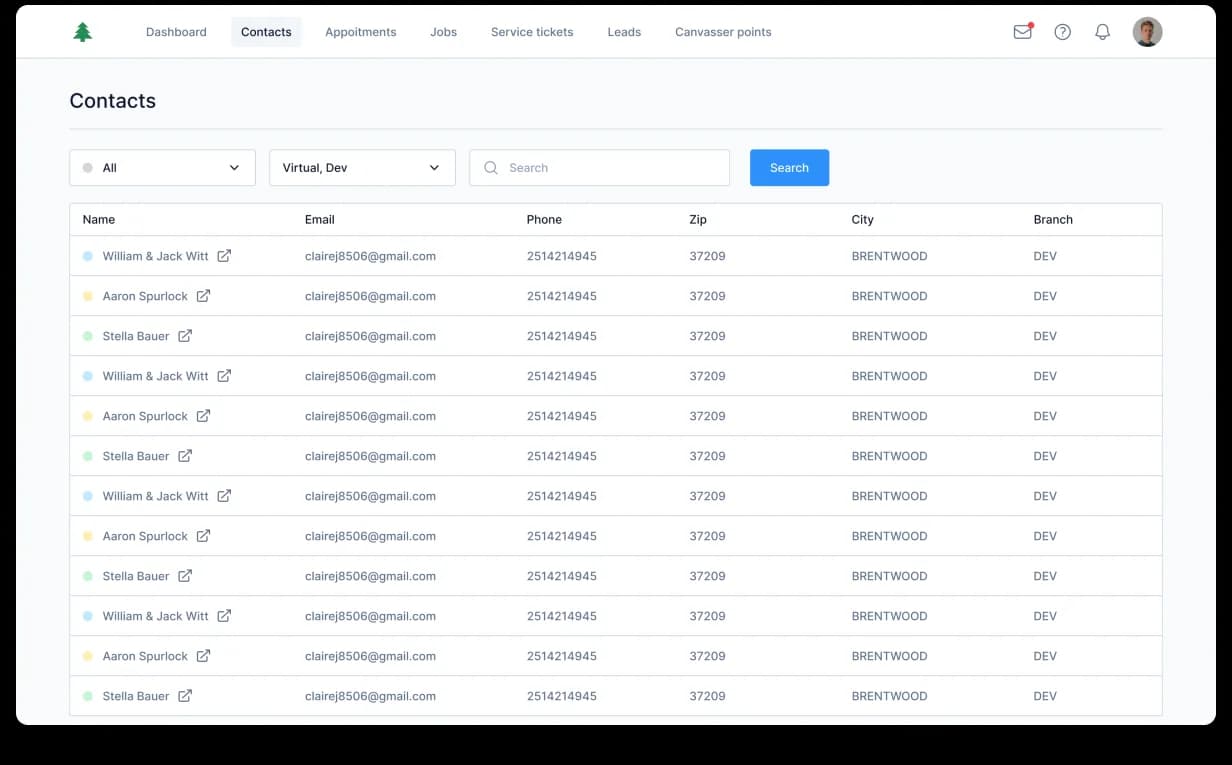This screenshot has width=1232, height=765.
Task: Open Service tickets tab
Action: tap(532, 32)
